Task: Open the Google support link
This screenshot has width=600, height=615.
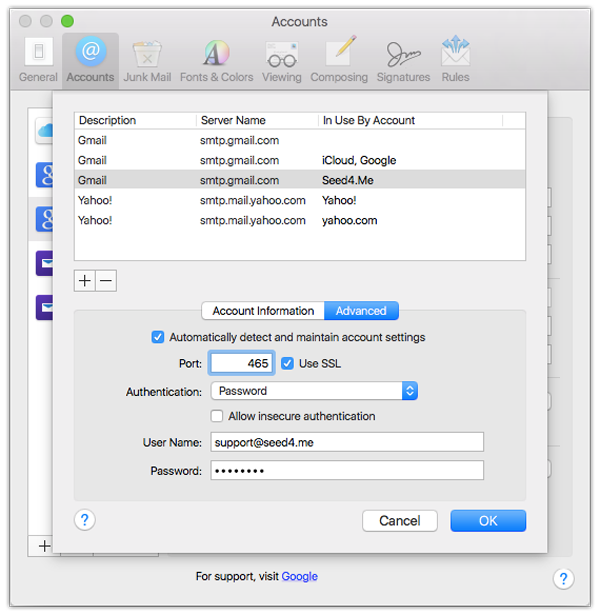Action: pos(300,576)
